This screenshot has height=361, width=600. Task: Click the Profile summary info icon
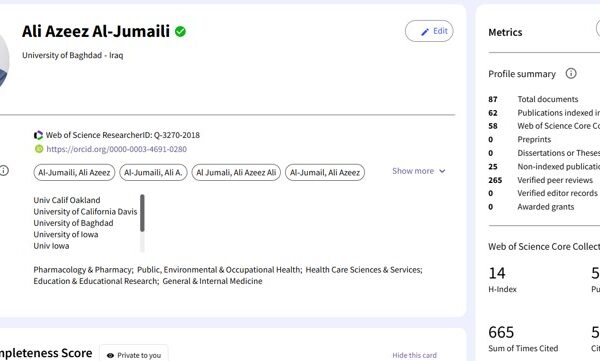(571, 74)
